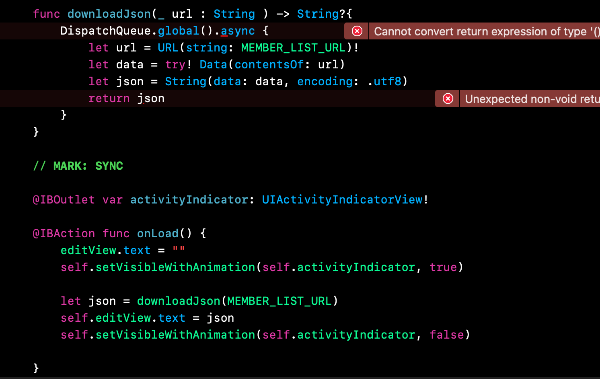This screenshot has height=379, width=600.
Task: Click the downloadJson call in onLoad
Action: point(179,301)
